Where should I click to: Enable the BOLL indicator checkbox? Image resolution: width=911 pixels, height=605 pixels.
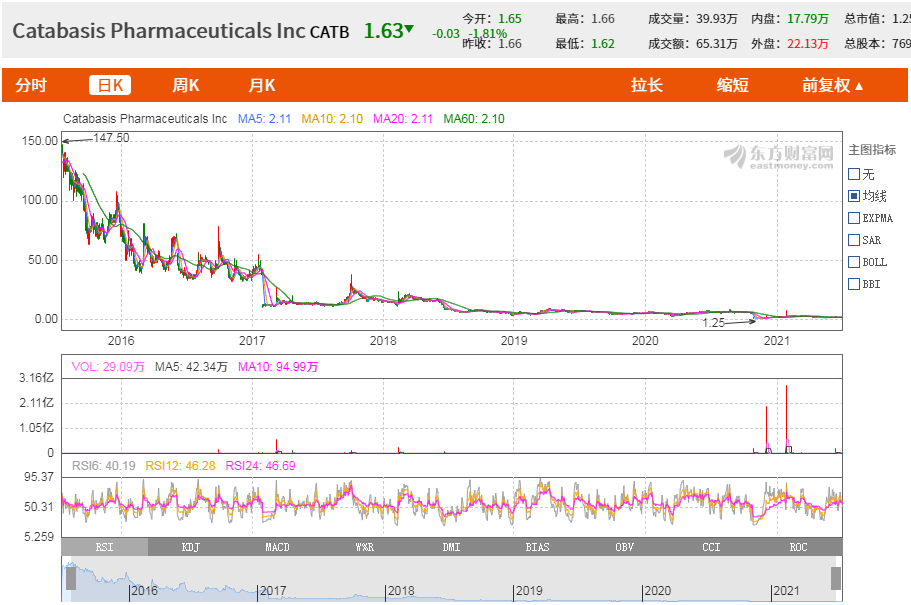coord(854,262)
